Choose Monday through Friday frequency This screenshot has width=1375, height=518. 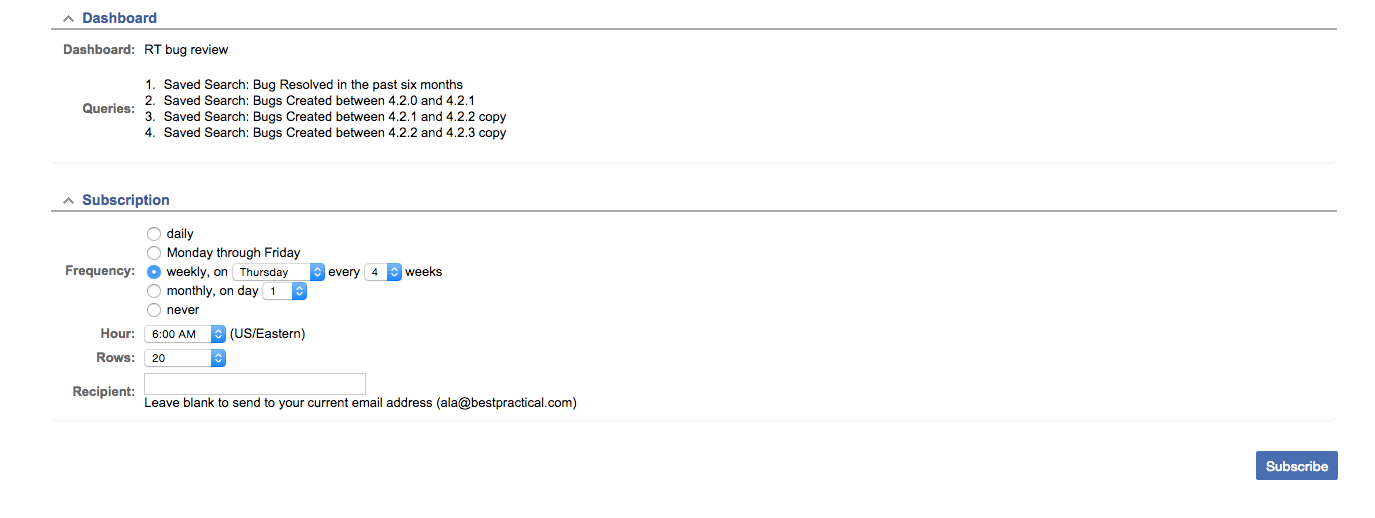click(x=154, y=253)
